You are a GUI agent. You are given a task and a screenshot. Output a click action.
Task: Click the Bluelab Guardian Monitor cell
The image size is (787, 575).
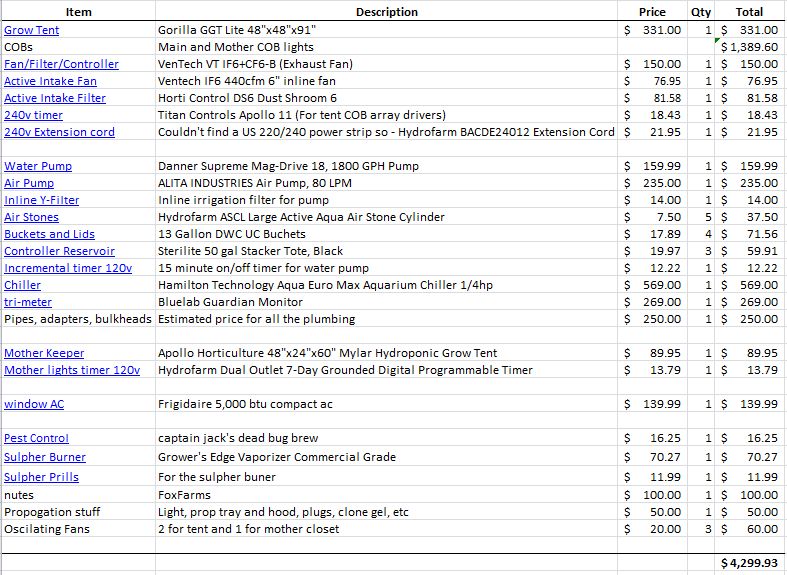[386, 303]
